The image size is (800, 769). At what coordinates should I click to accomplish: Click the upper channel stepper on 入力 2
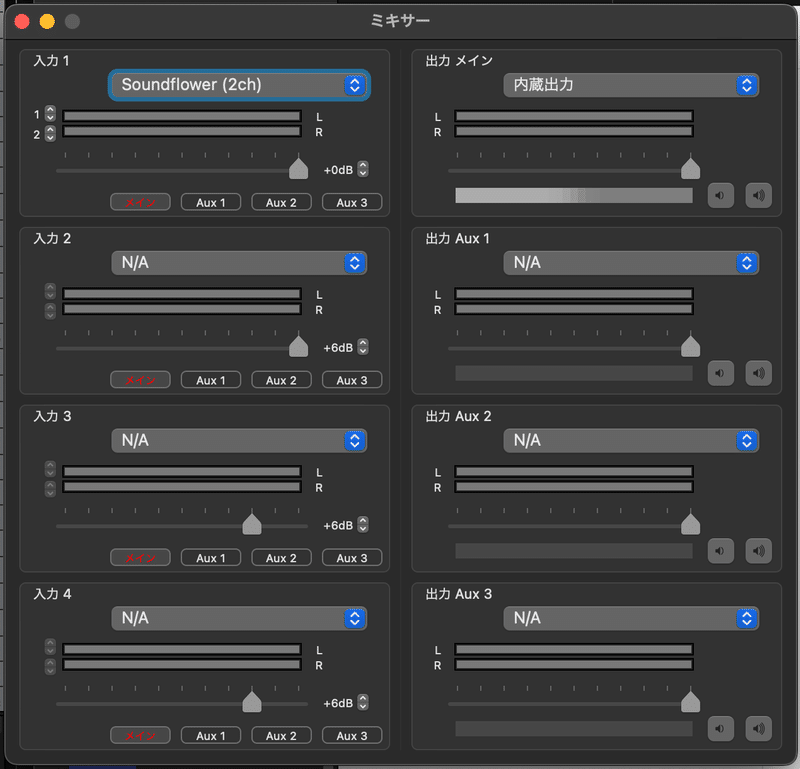click(x=50, y=291)
